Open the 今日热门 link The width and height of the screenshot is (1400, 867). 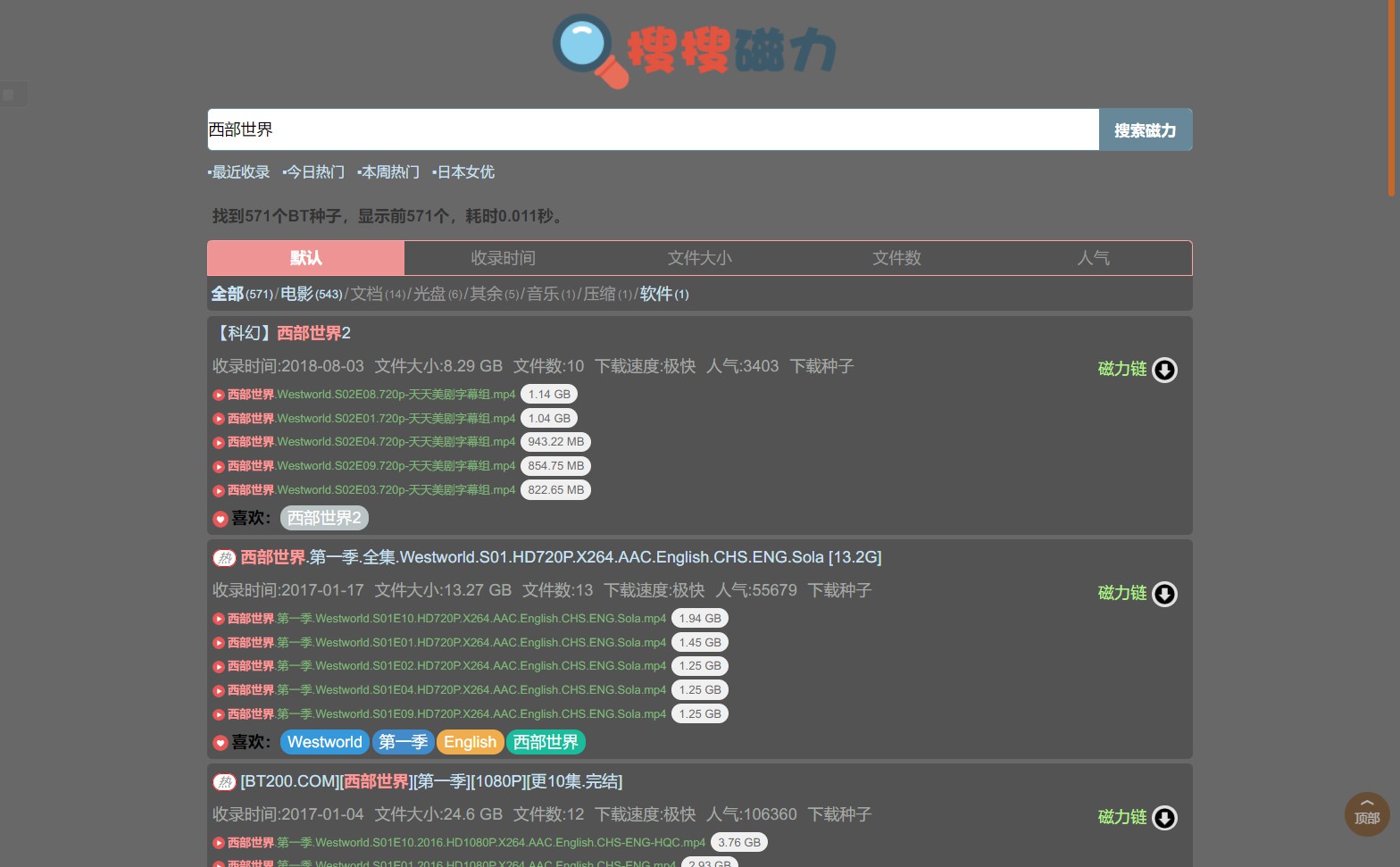314,172
